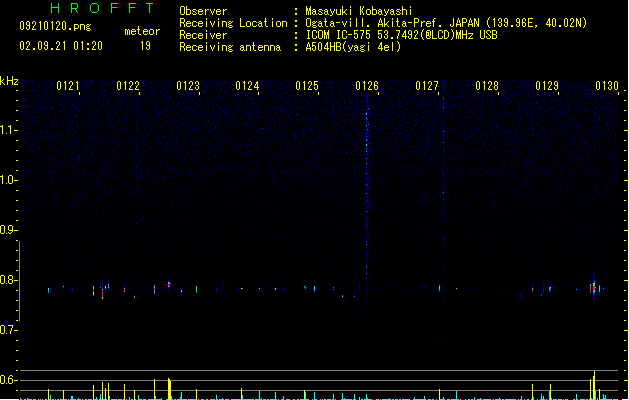This screenshot has height=400, width=629.
Task: Click the meteor count 19
Action: [x=145, y=46]
